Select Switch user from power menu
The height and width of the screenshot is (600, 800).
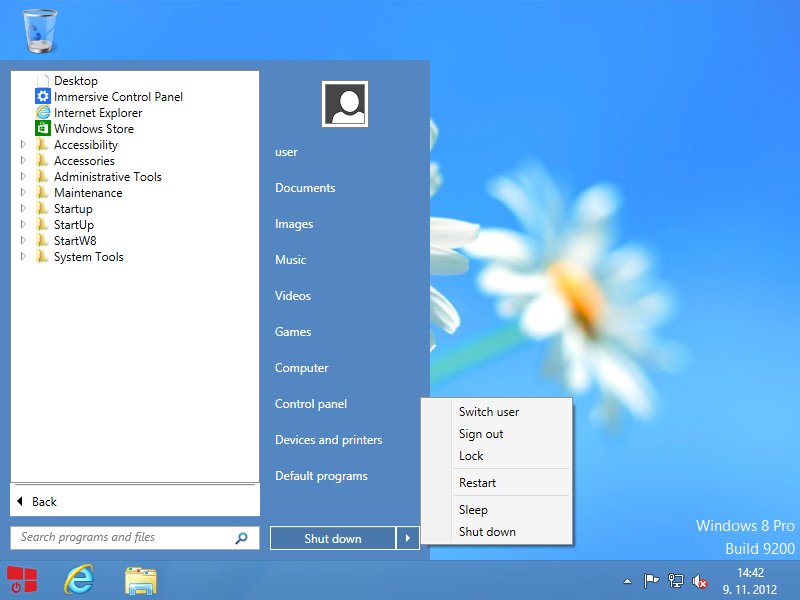click(x=489, y=412)
